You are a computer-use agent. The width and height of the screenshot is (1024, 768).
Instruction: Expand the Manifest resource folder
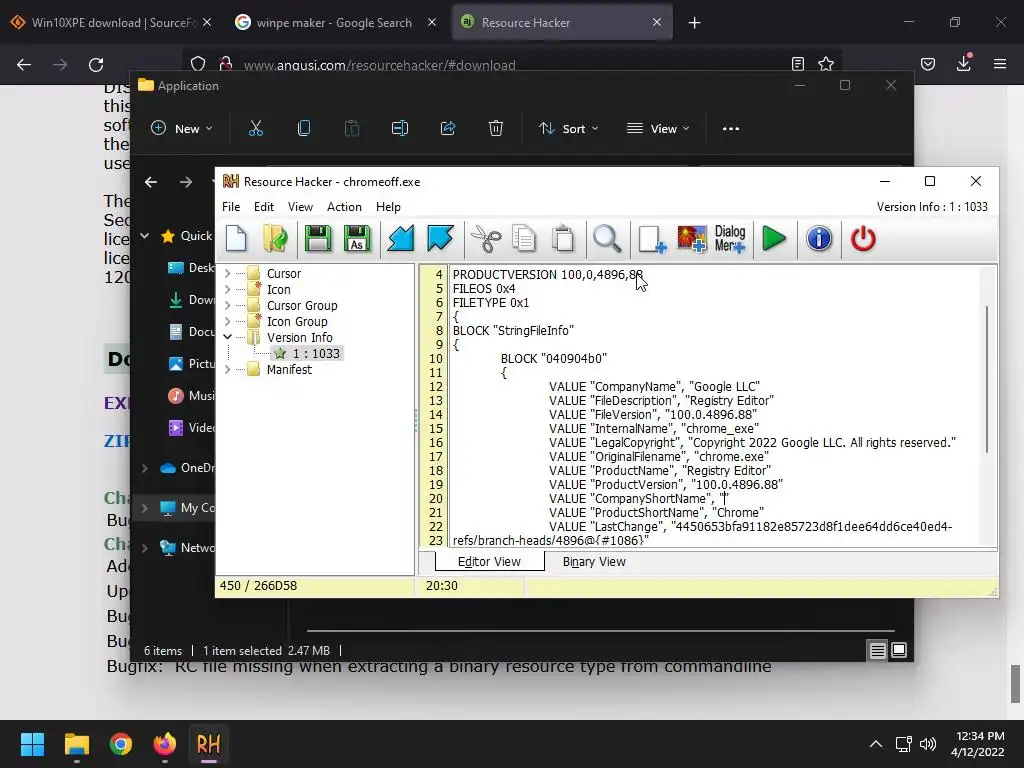coord(227,369)
